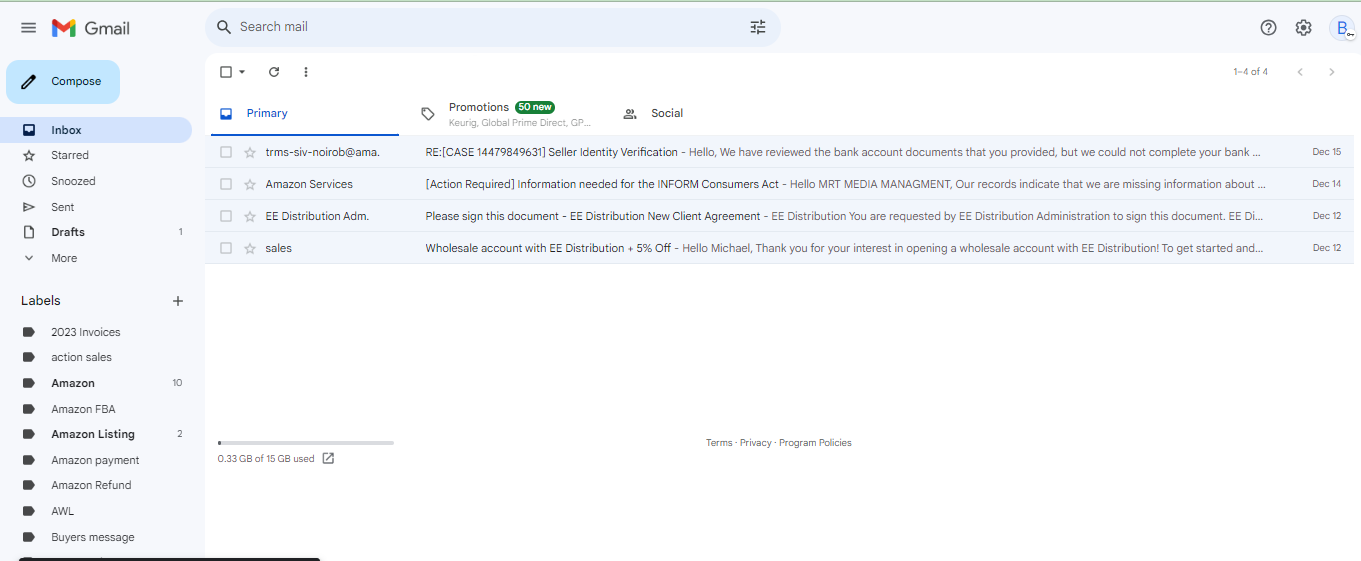This screenshot has width=1361, height=561.
Task: Star the Amazon Services email
Action: pos(250,184)
